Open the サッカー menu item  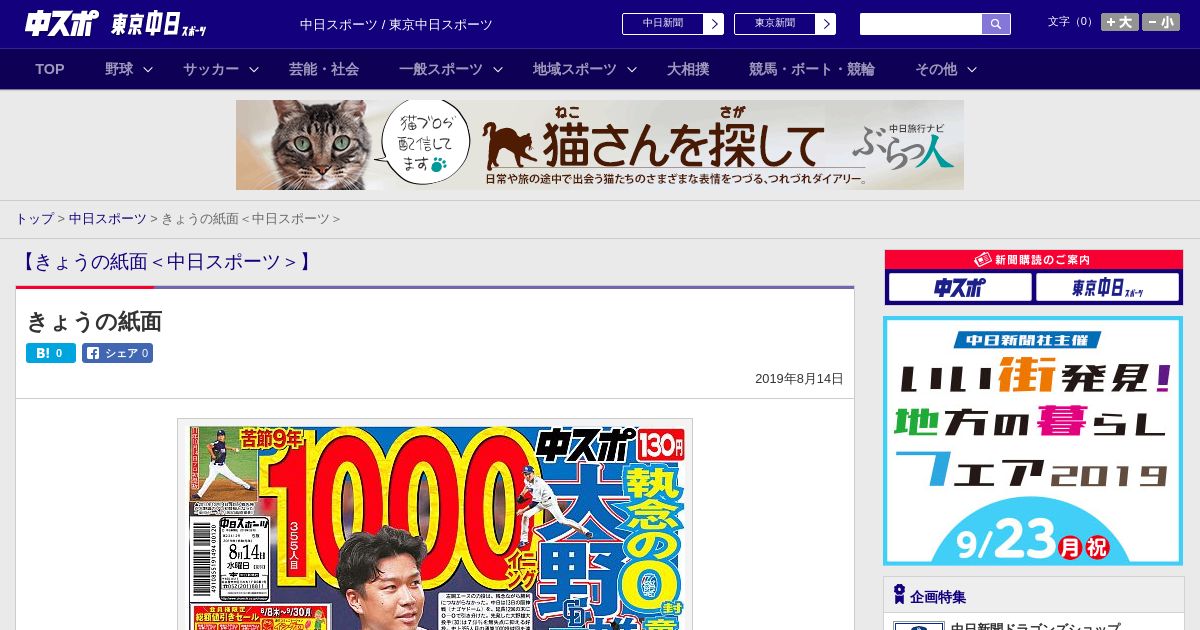211,69
